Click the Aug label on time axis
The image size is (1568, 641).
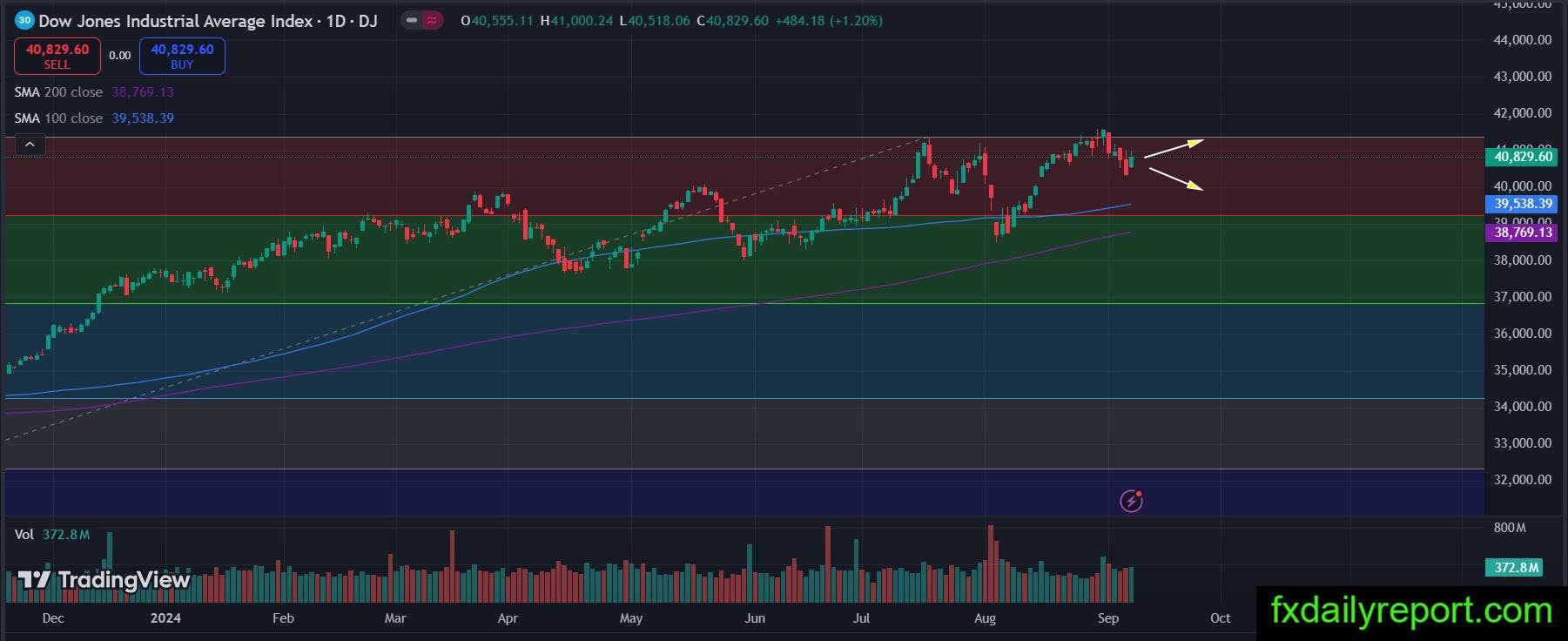pyautogui.click(x=985, y=618)
